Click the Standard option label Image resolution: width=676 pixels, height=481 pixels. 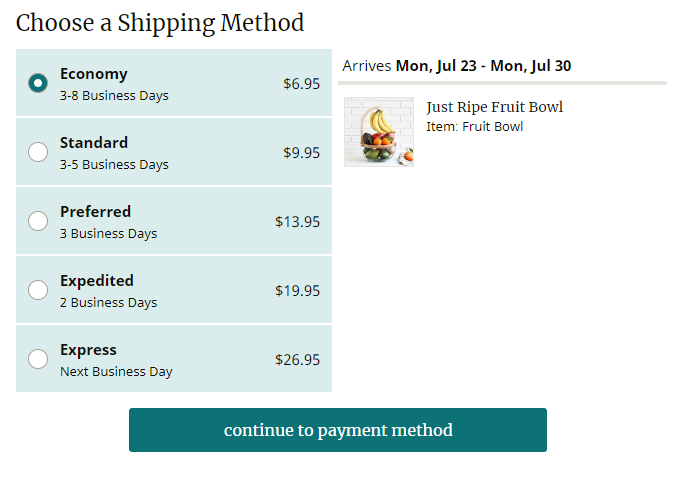click(94, 143)
